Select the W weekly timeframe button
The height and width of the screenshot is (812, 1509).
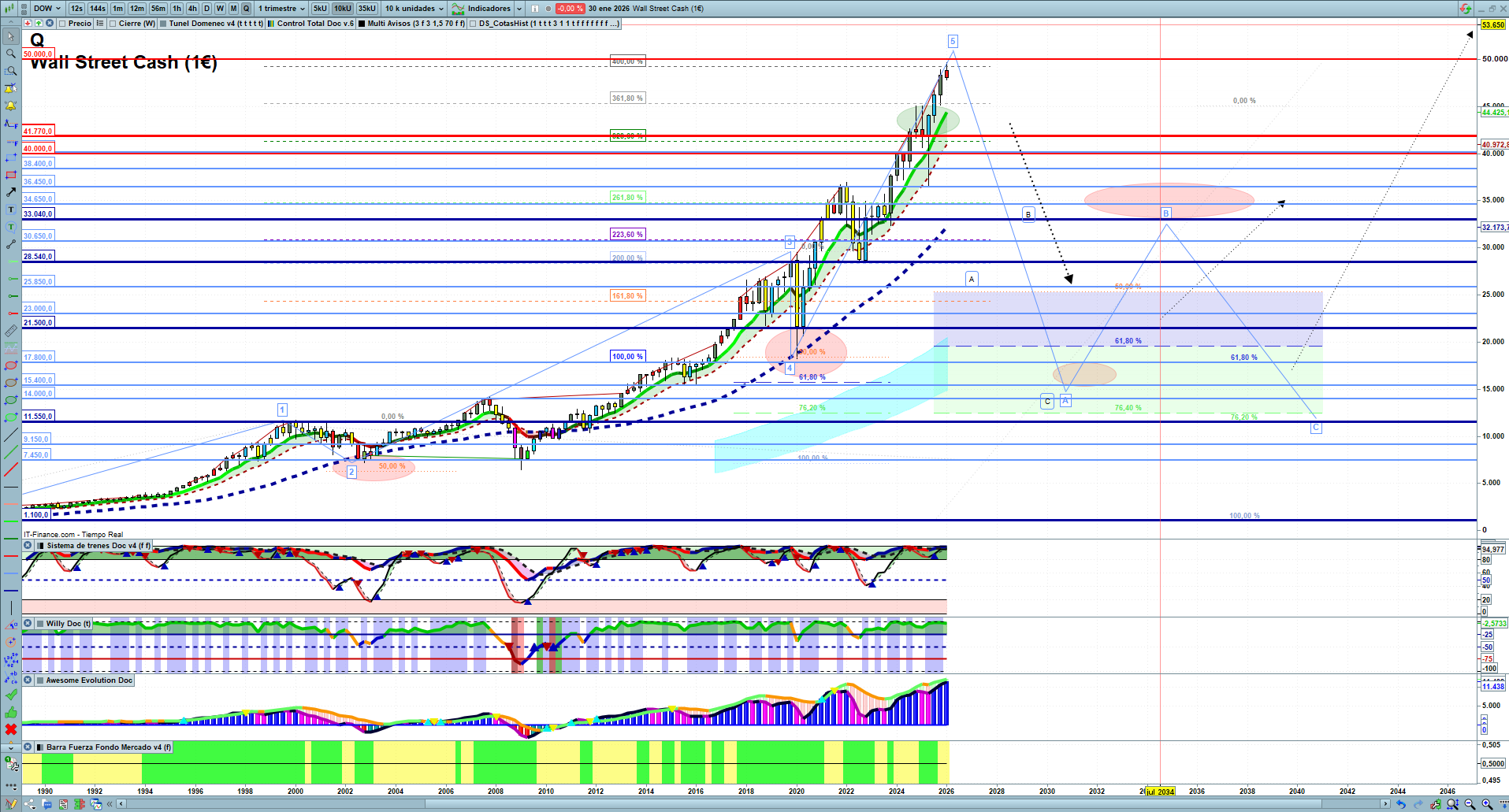coord(220,9)
